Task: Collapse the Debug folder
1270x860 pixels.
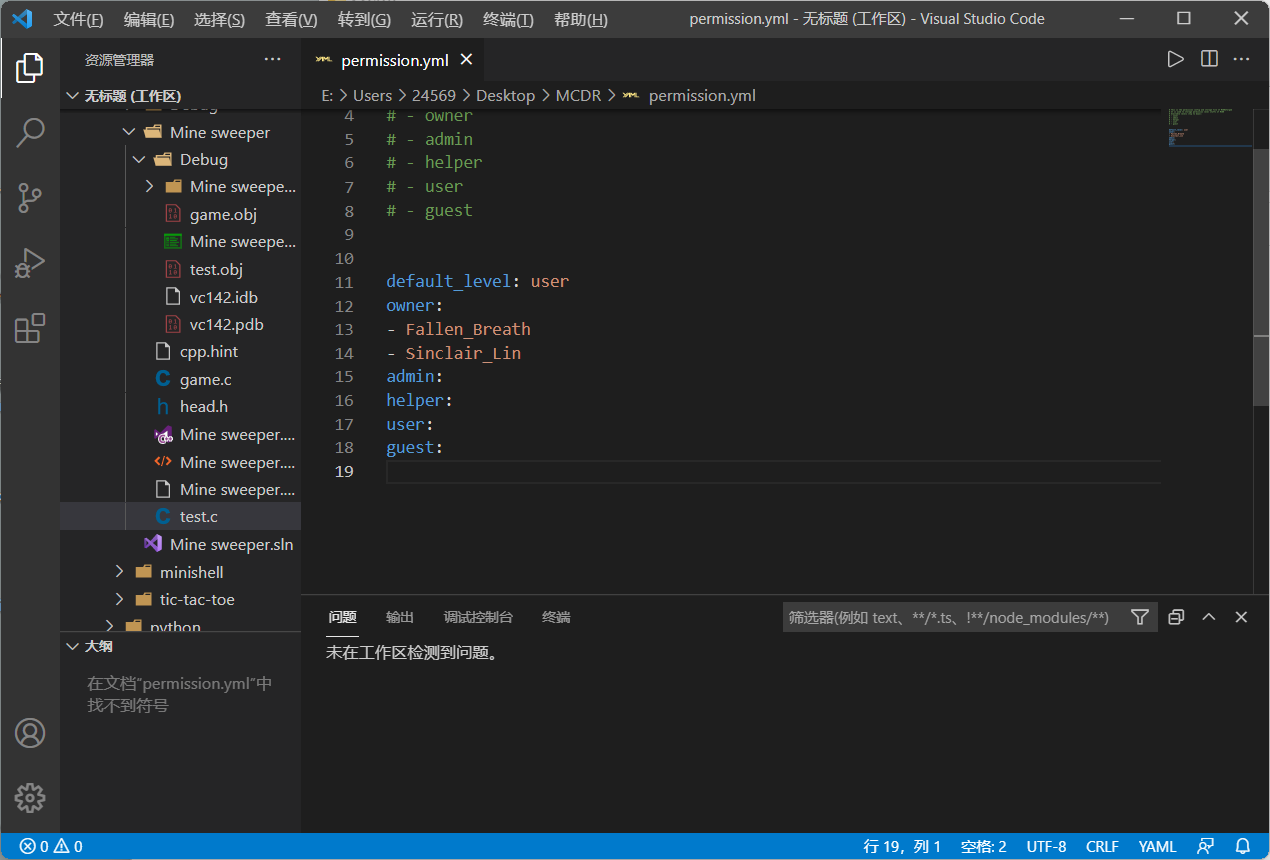Action: pyautogui.click(x=140, y=159)
